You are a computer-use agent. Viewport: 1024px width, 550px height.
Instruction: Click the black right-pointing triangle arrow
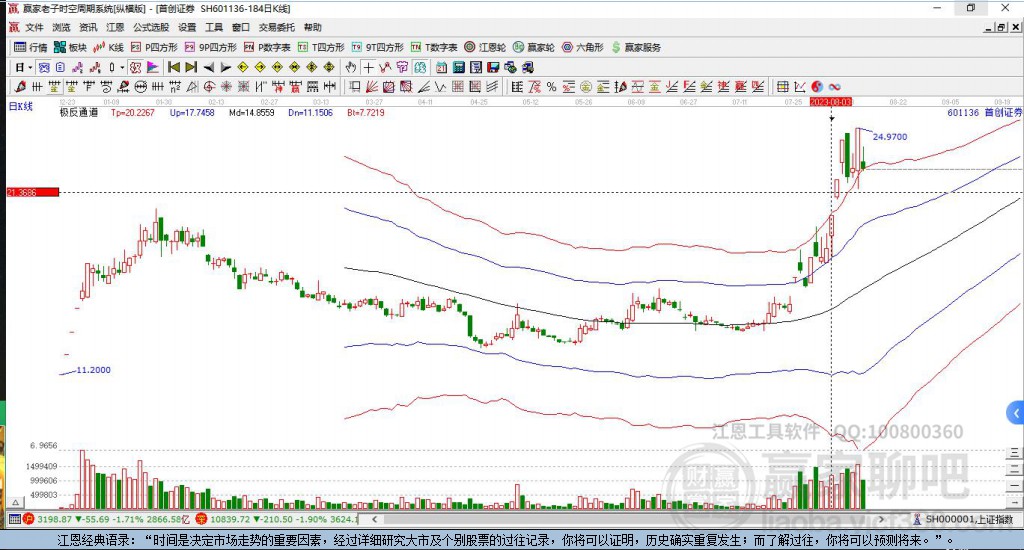(x=225, y=67)
